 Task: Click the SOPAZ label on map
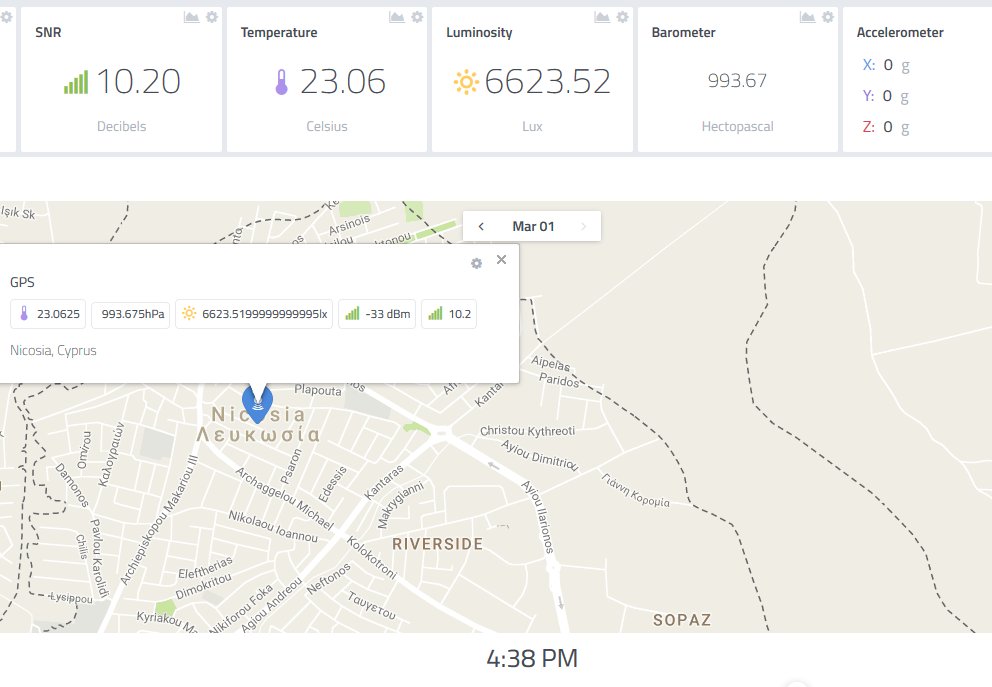682,620
